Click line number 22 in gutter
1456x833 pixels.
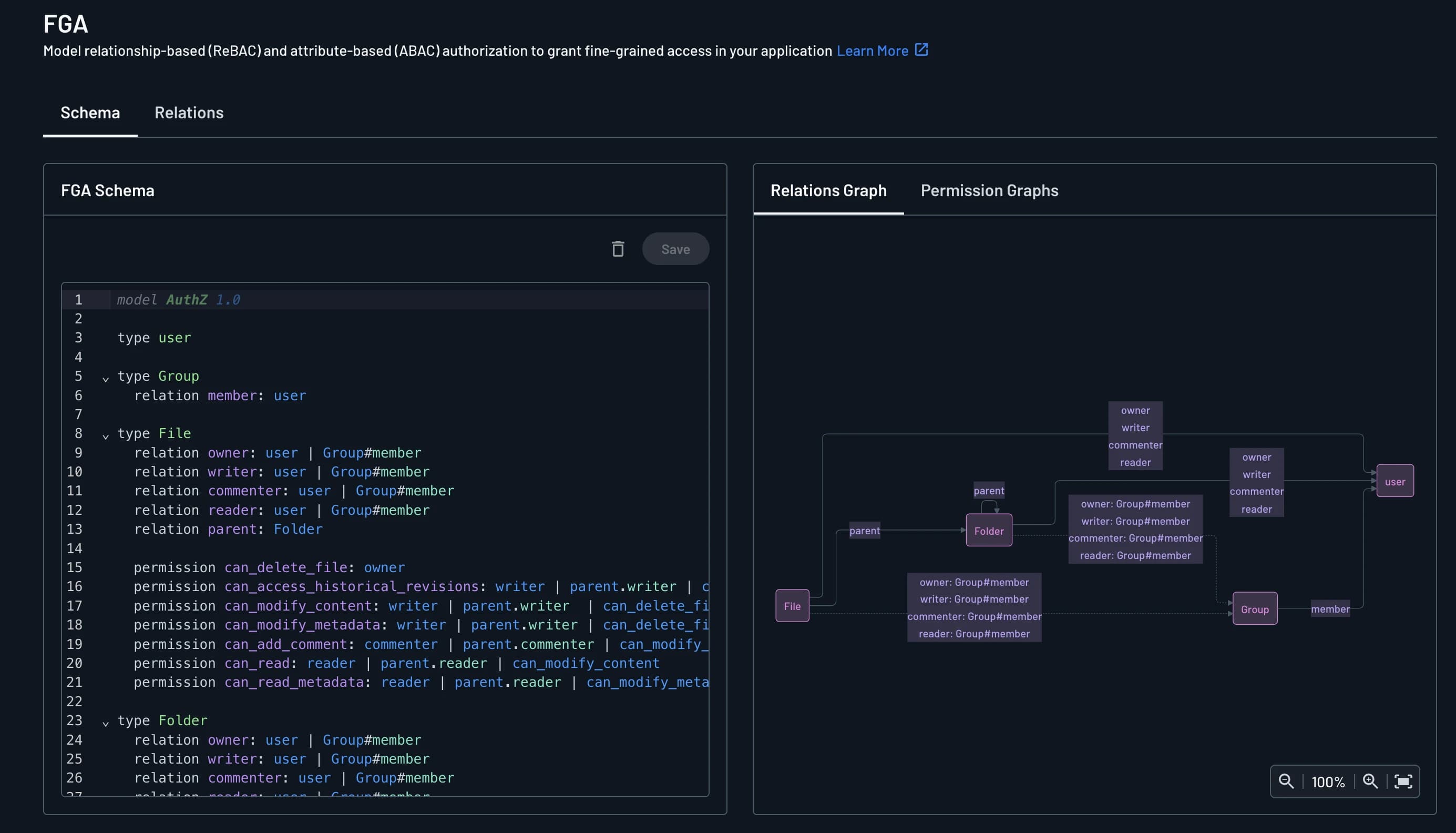[74, 702]
